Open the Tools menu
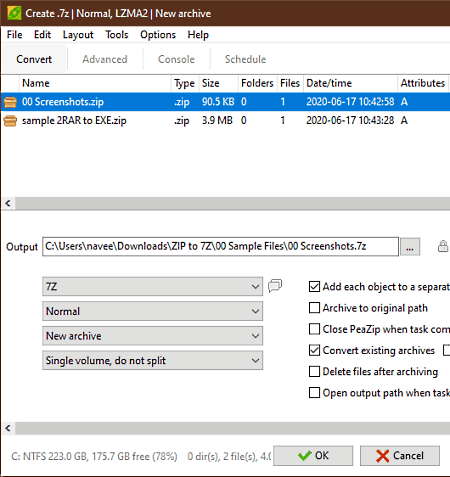This screenshot has height=477, width=450. [117, 35]
